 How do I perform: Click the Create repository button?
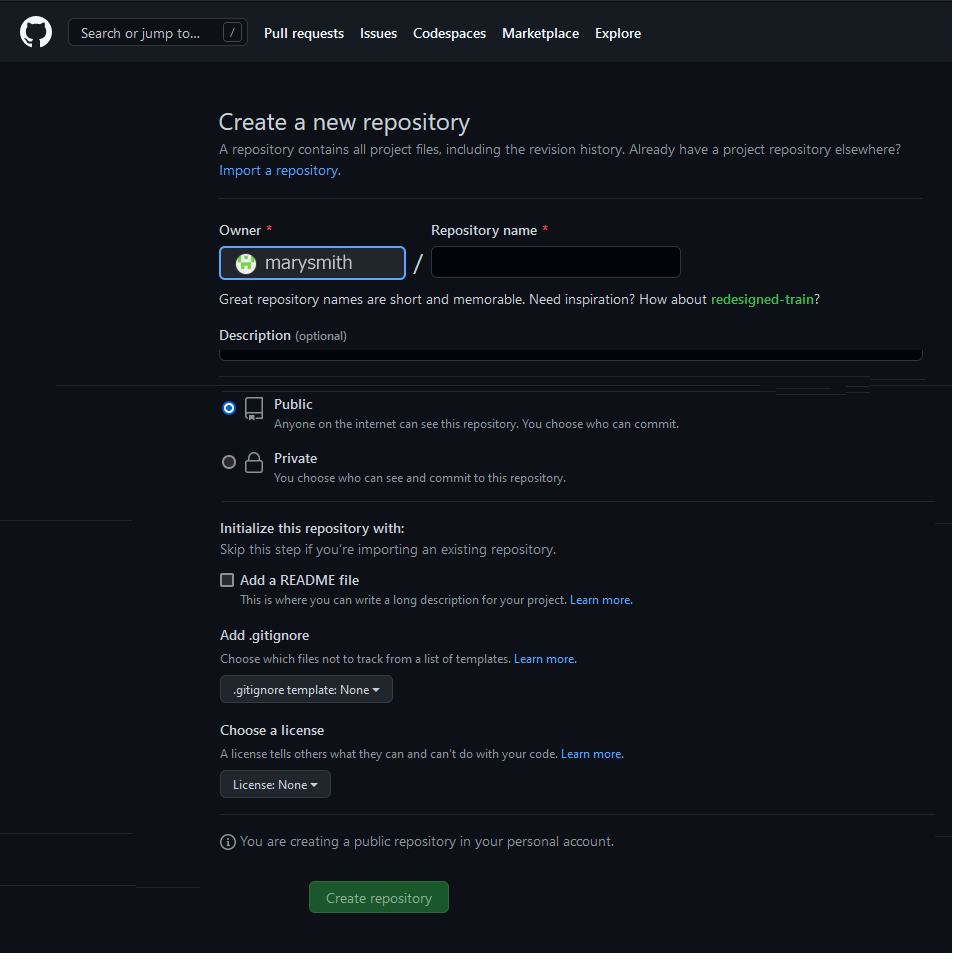pos(379,898)
